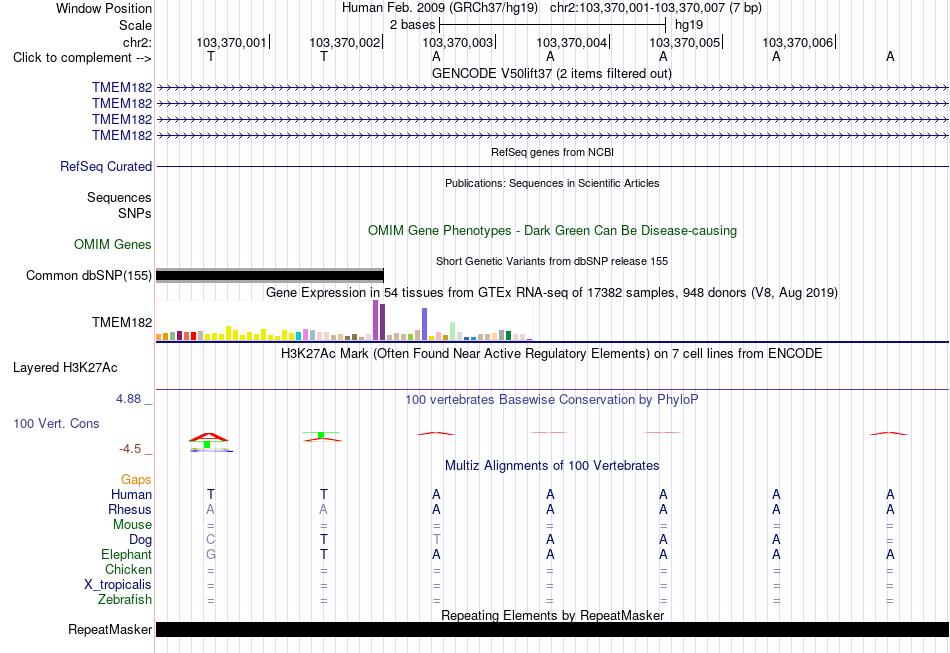Open the RefSeq Curated track label
The width and height of the screenshot is (950, 653).
pyautogui.click(x=106, y=167)
